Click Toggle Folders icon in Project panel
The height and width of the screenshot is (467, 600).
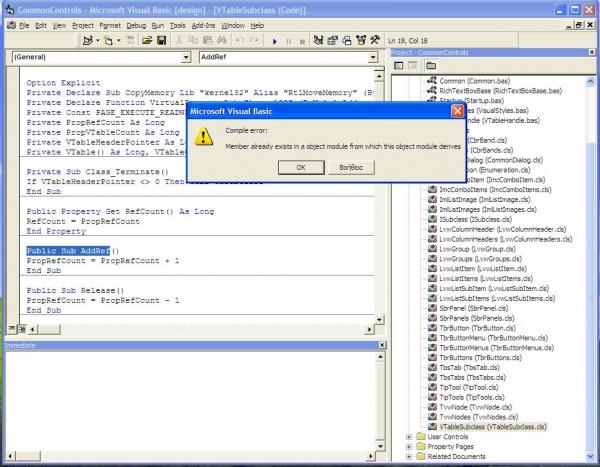431,65
